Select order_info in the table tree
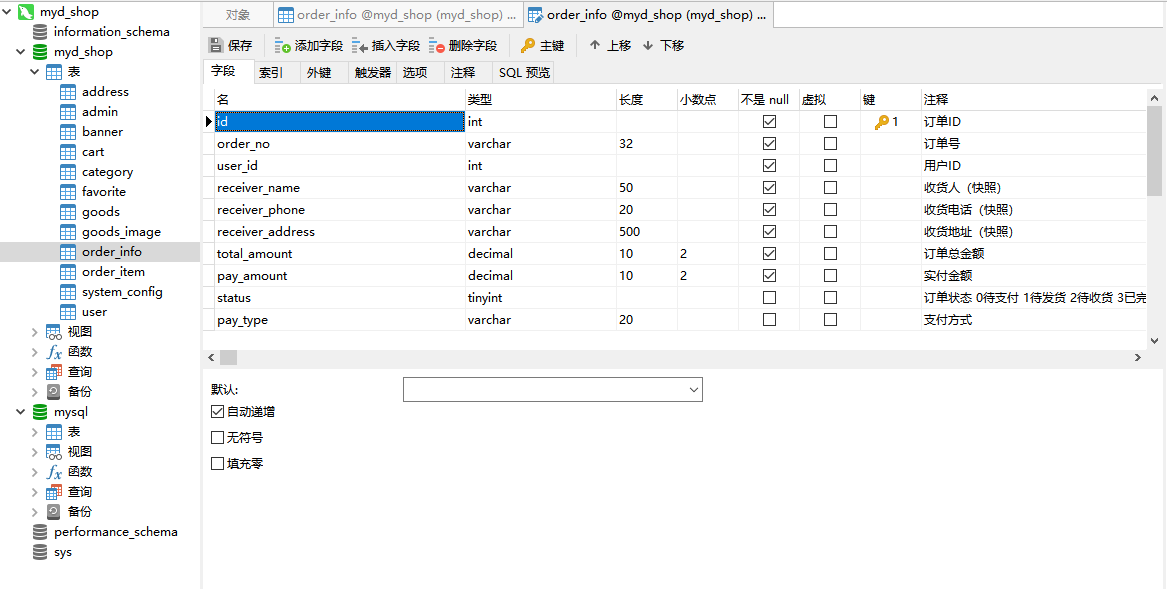The width and height of the screenshot is (1167, 589). tap(112, 252)
